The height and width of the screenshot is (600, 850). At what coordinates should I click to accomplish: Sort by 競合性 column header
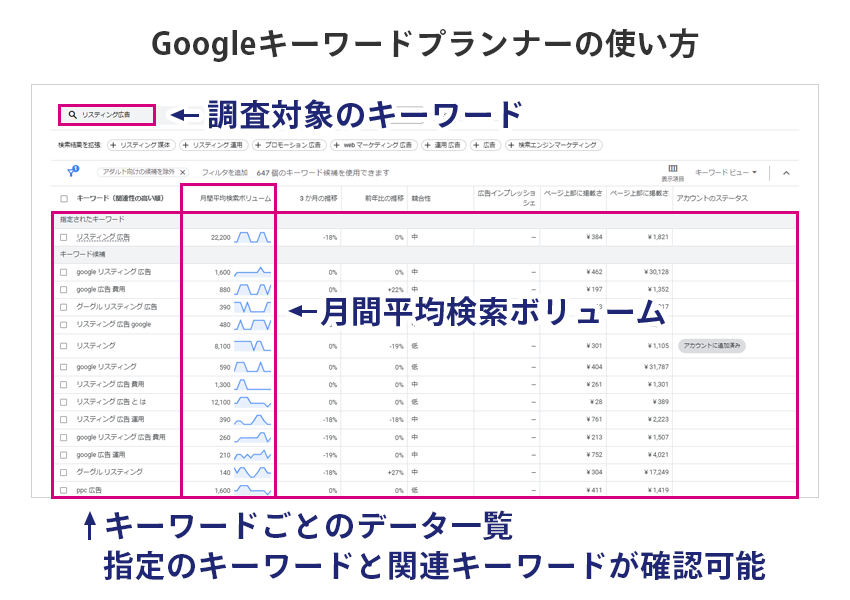[421, 198]
